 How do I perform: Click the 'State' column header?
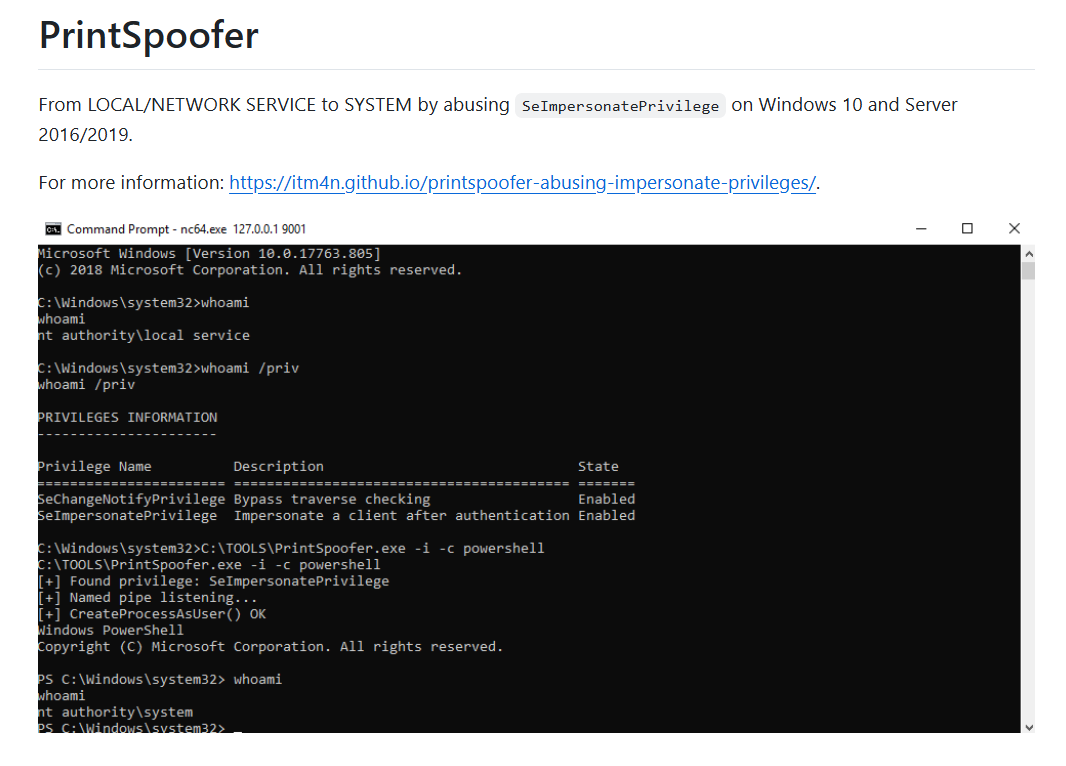click(598, 466)
